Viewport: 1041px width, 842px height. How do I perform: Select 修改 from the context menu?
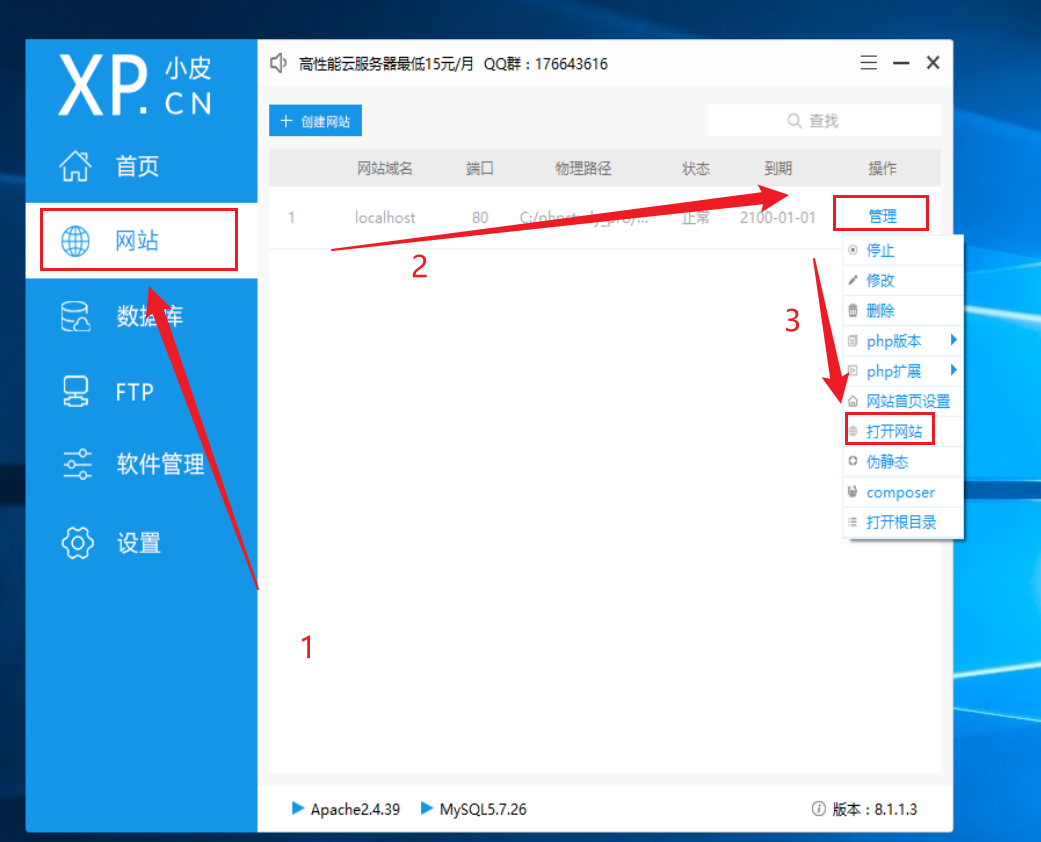pyautogui.click(x=903, y=280)
